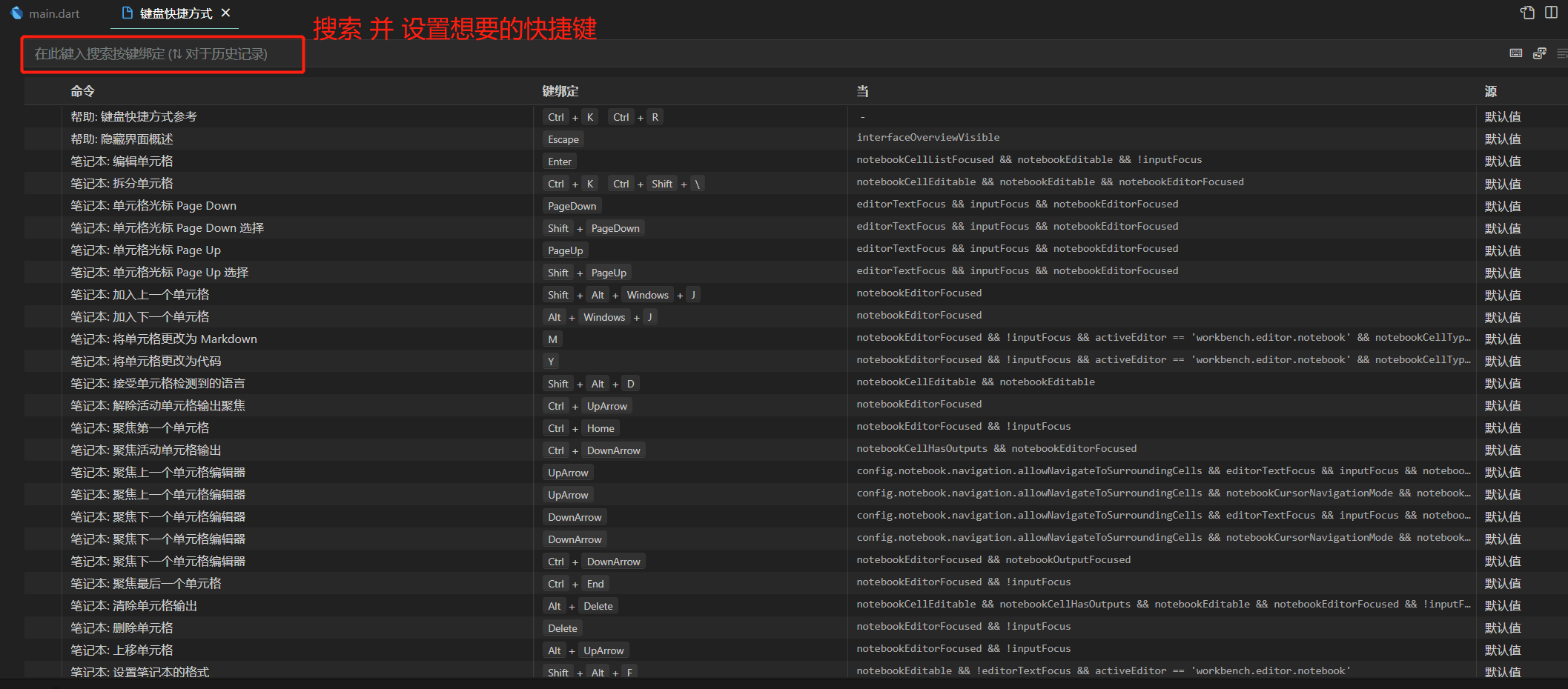The height and width of the screenshot is (689, 1568).
Task: Toggle the sort by precedence icon
Action: point(1540,53)
